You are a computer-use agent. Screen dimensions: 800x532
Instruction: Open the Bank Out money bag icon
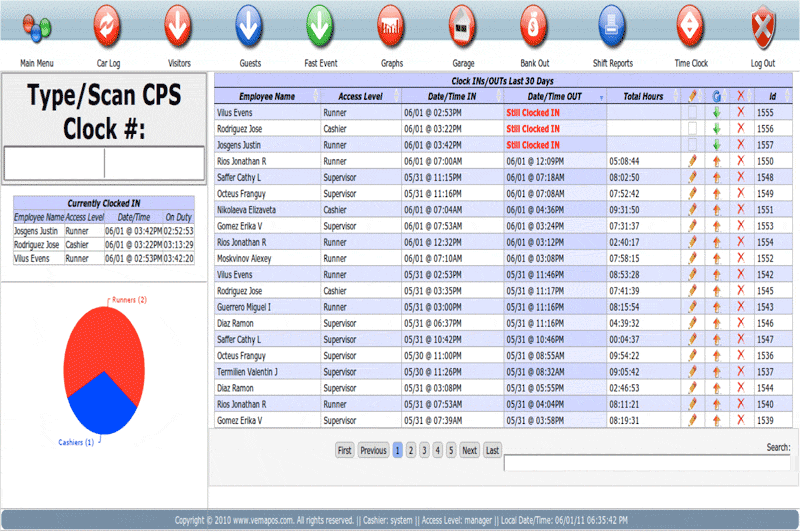click(535, 23)
